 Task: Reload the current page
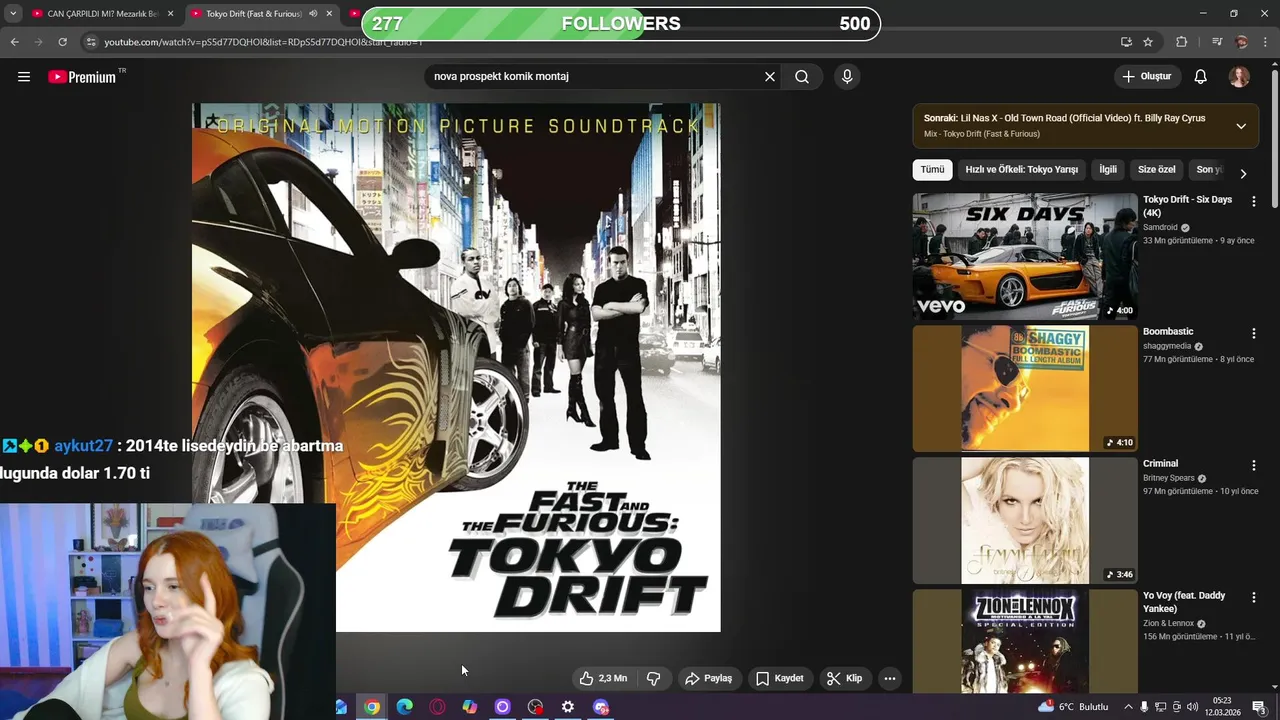pos(62,42)
